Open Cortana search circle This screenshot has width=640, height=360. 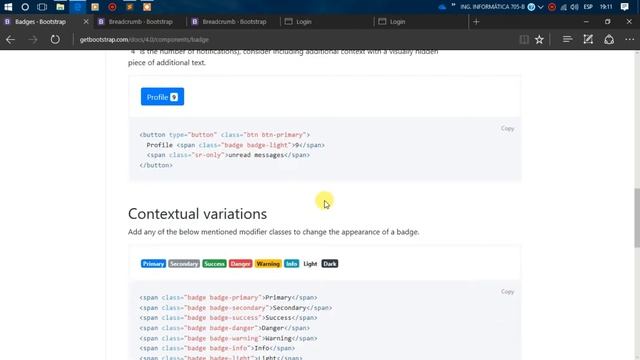click(25, 7)
